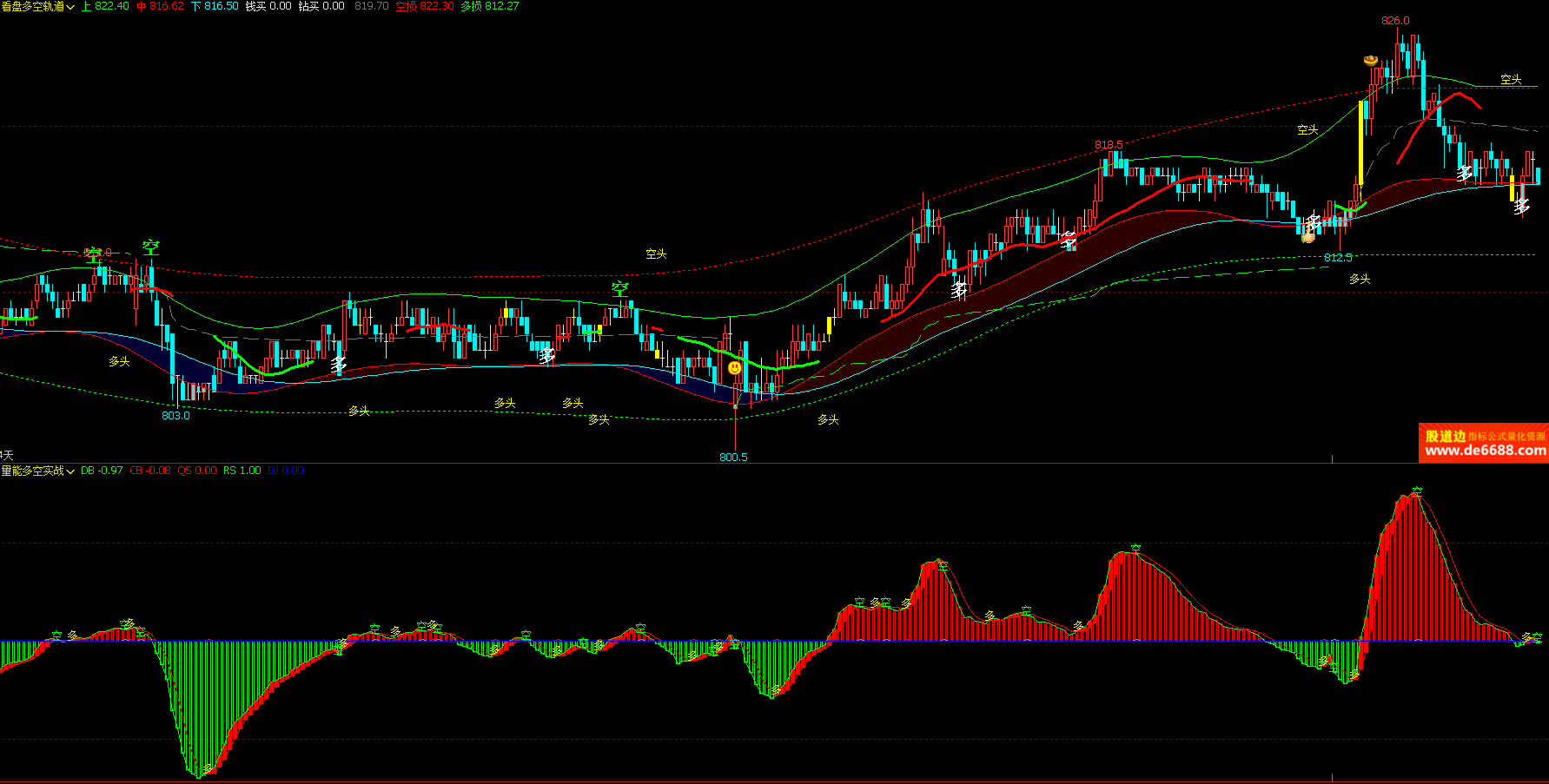Select the DB -0.97 indicator value
Screen dimensions: 1549x784
pyautogui.click(x=102, y=471)
